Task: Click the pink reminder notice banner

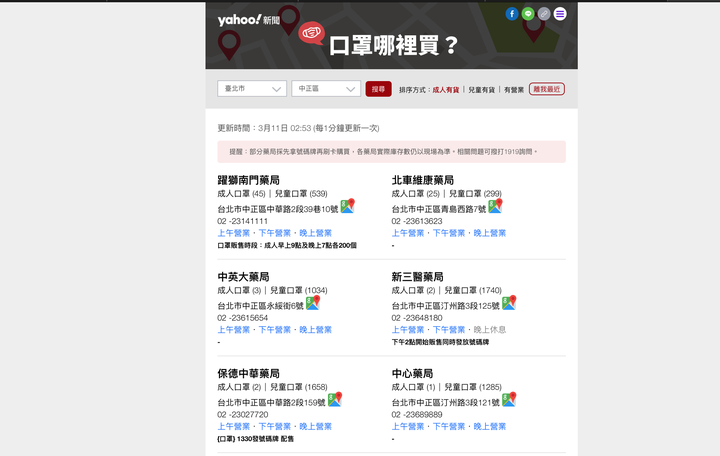Action: click(391, 152)
